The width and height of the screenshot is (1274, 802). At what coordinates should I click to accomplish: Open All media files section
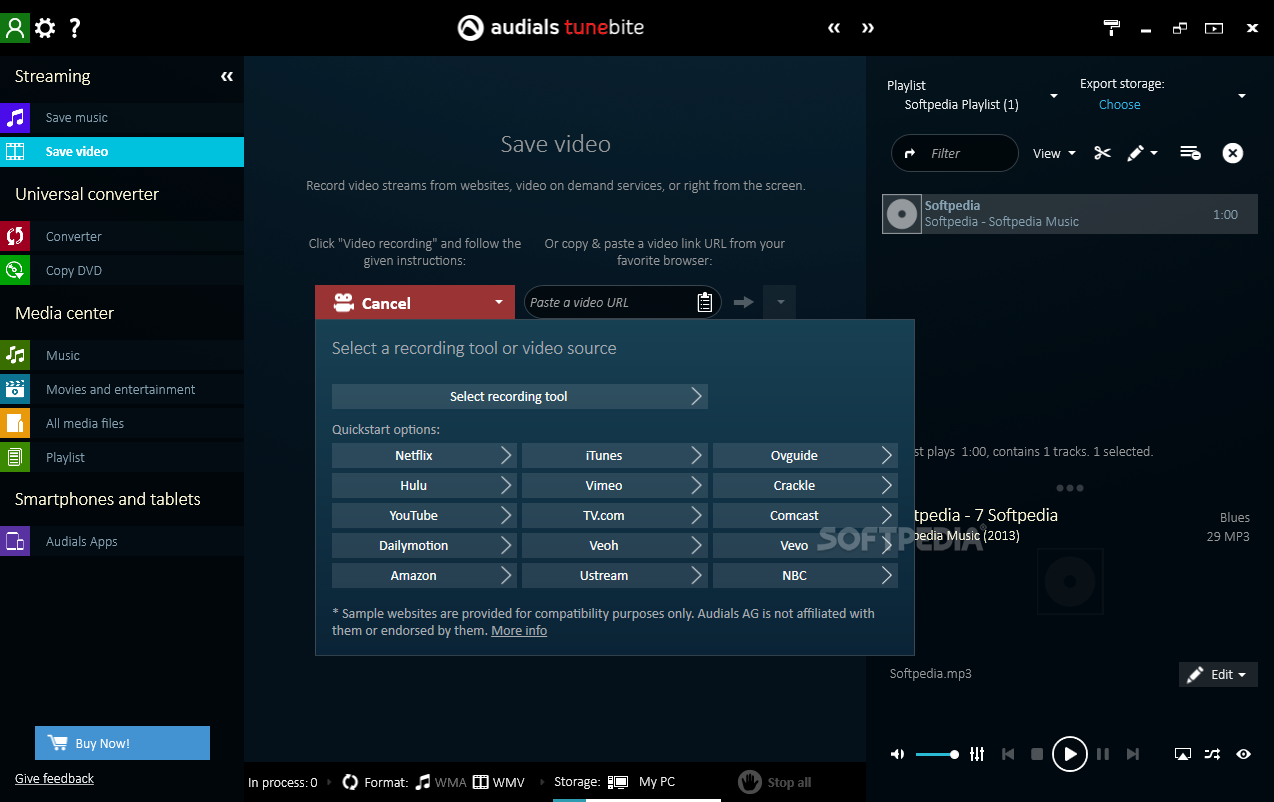coord(122,423)
